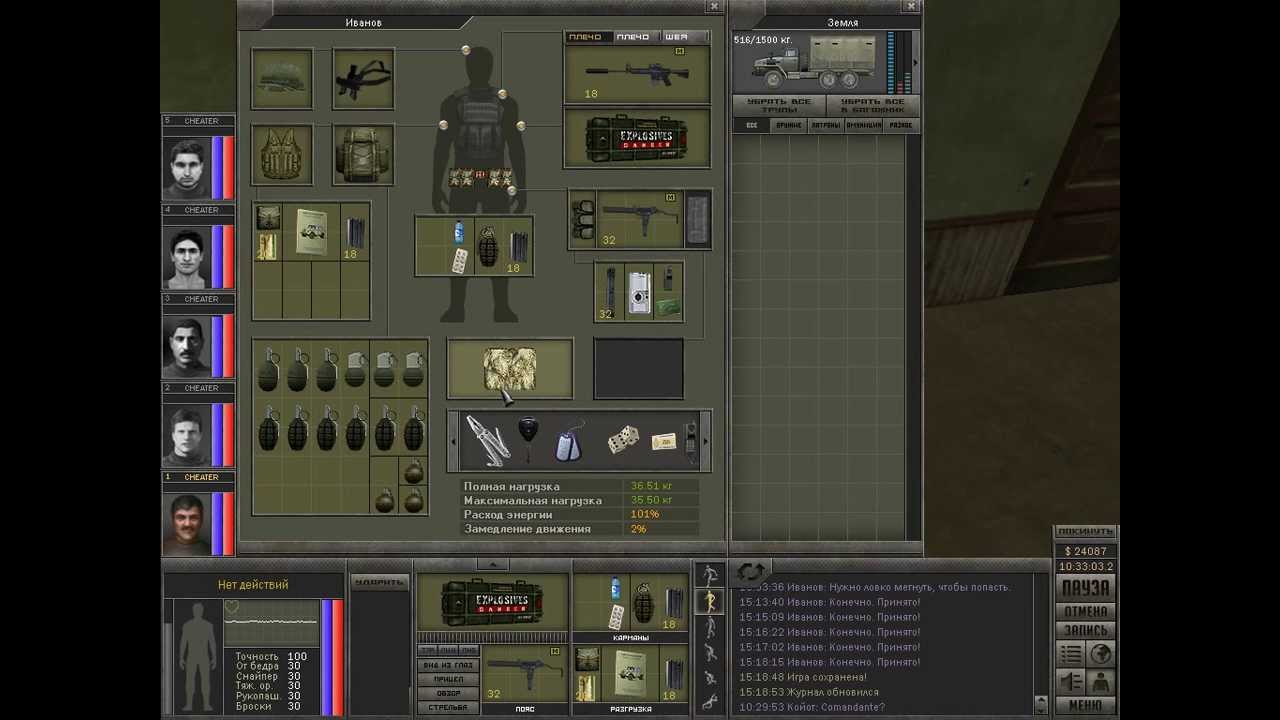The image size is (1280, 720).
Task: Open the journal list icon
Action: [x=1071, y=655]
